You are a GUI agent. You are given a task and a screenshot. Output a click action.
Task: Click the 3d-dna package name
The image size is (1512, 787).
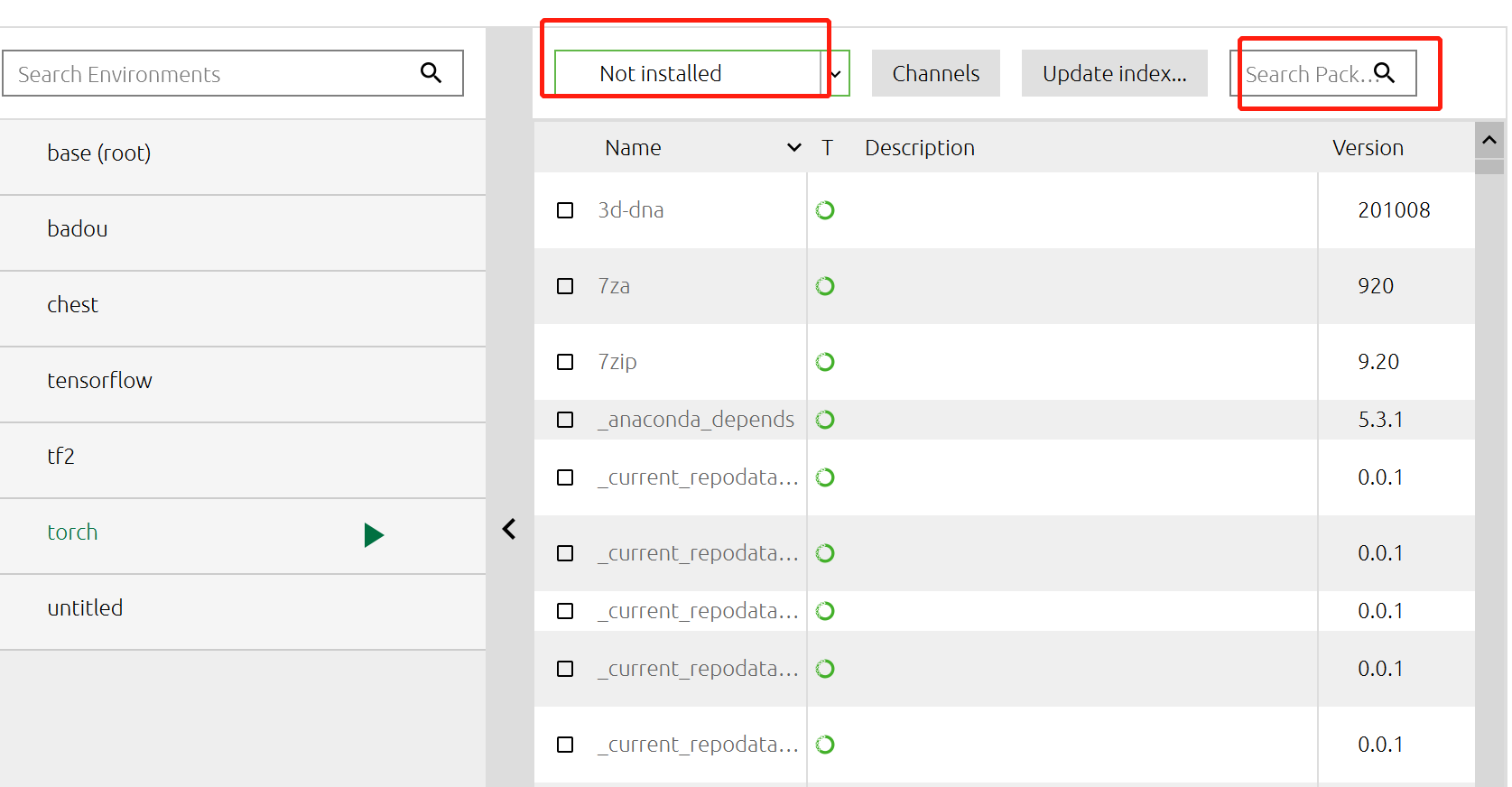631,210
